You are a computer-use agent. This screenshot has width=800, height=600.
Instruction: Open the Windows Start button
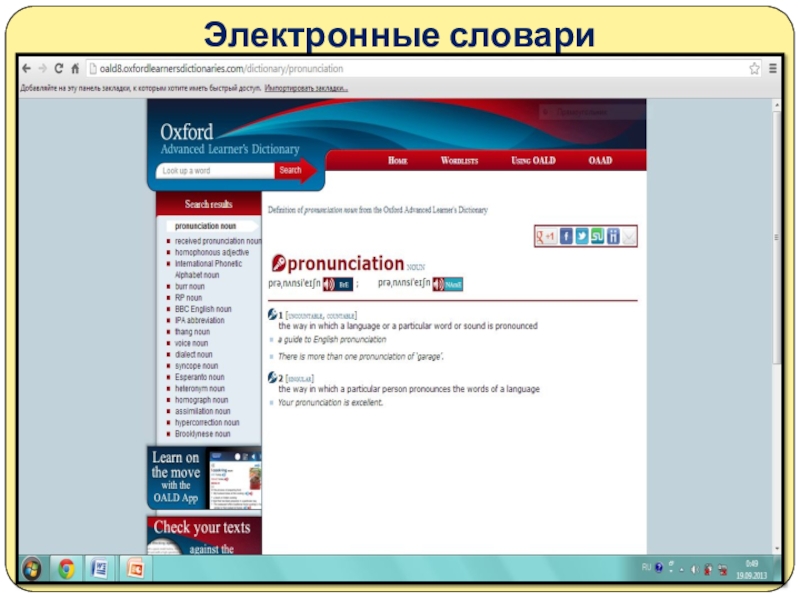click(32, 568)
